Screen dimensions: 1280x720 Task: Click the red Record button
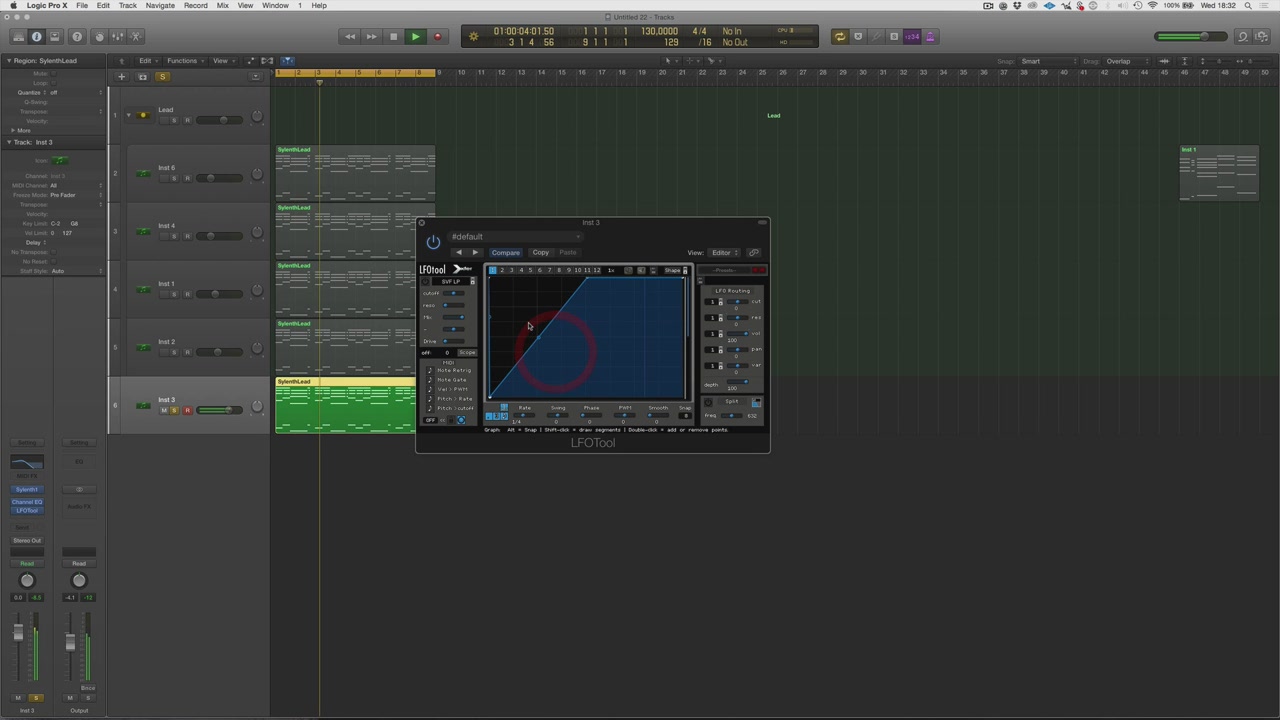(437, 37)
